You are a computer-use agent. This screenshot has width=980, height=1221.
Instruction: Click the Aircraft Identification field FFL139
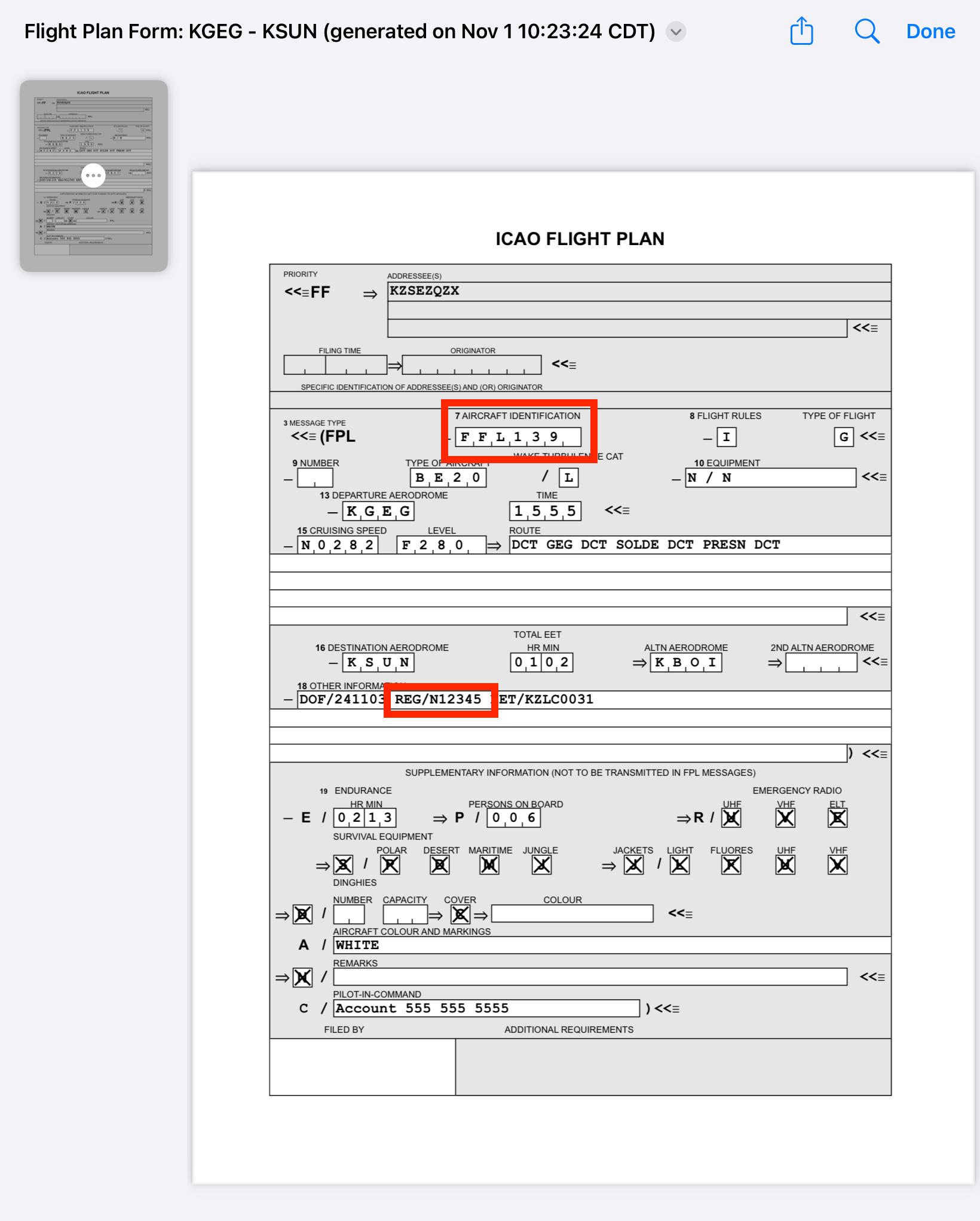coord(517,437)
